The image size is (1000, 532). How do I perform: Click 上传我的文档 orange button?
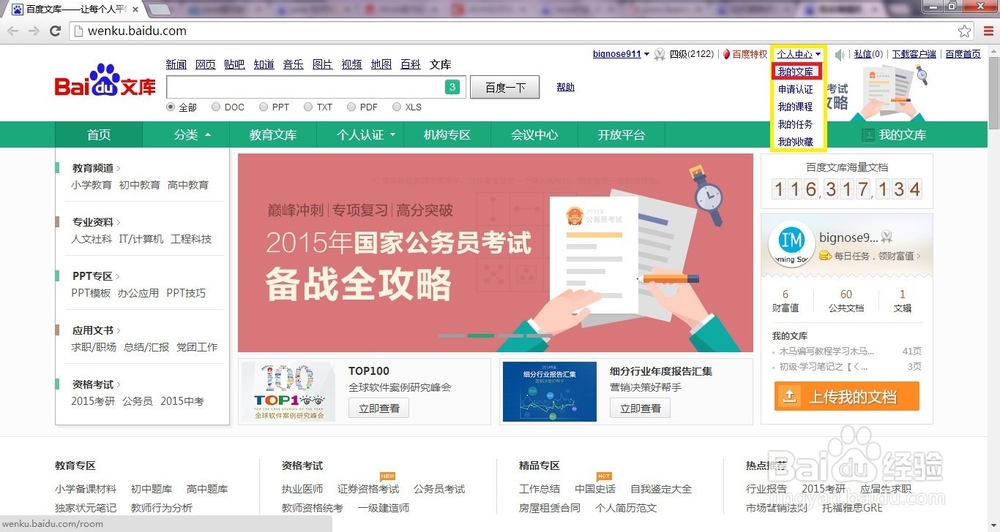click(x=847, y=396)
